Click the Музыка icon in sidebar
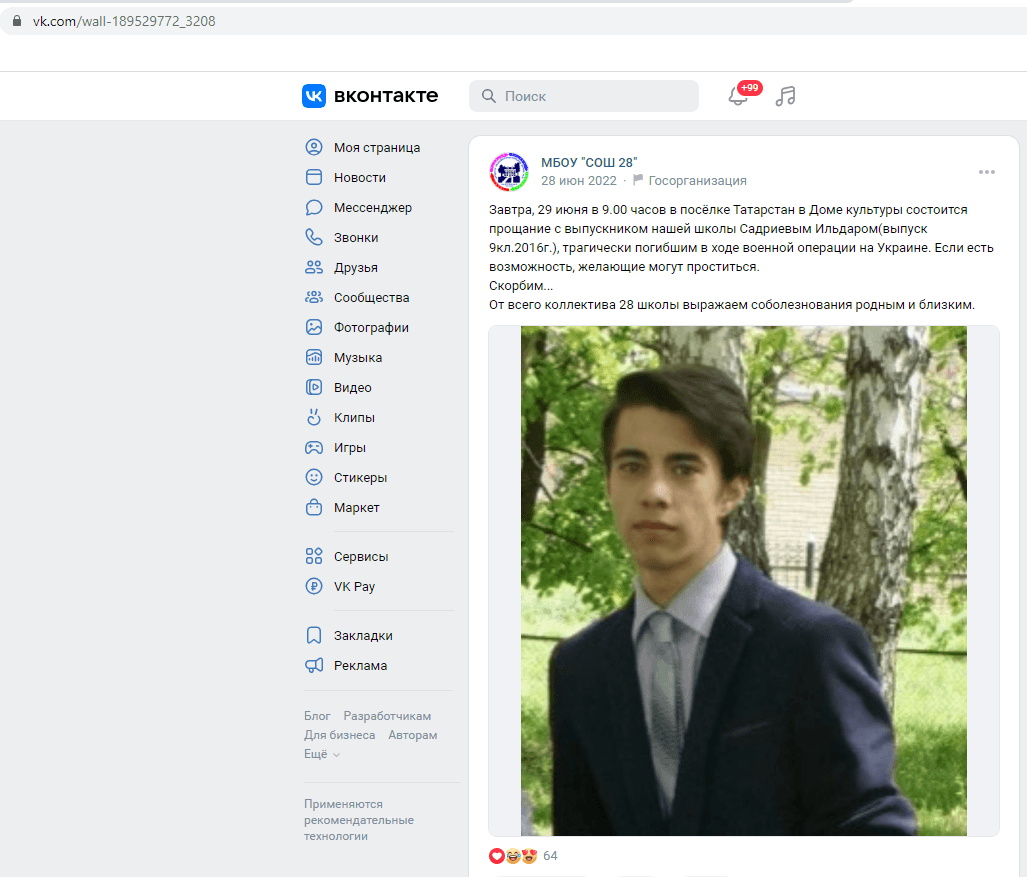 (x=314, y=358)
